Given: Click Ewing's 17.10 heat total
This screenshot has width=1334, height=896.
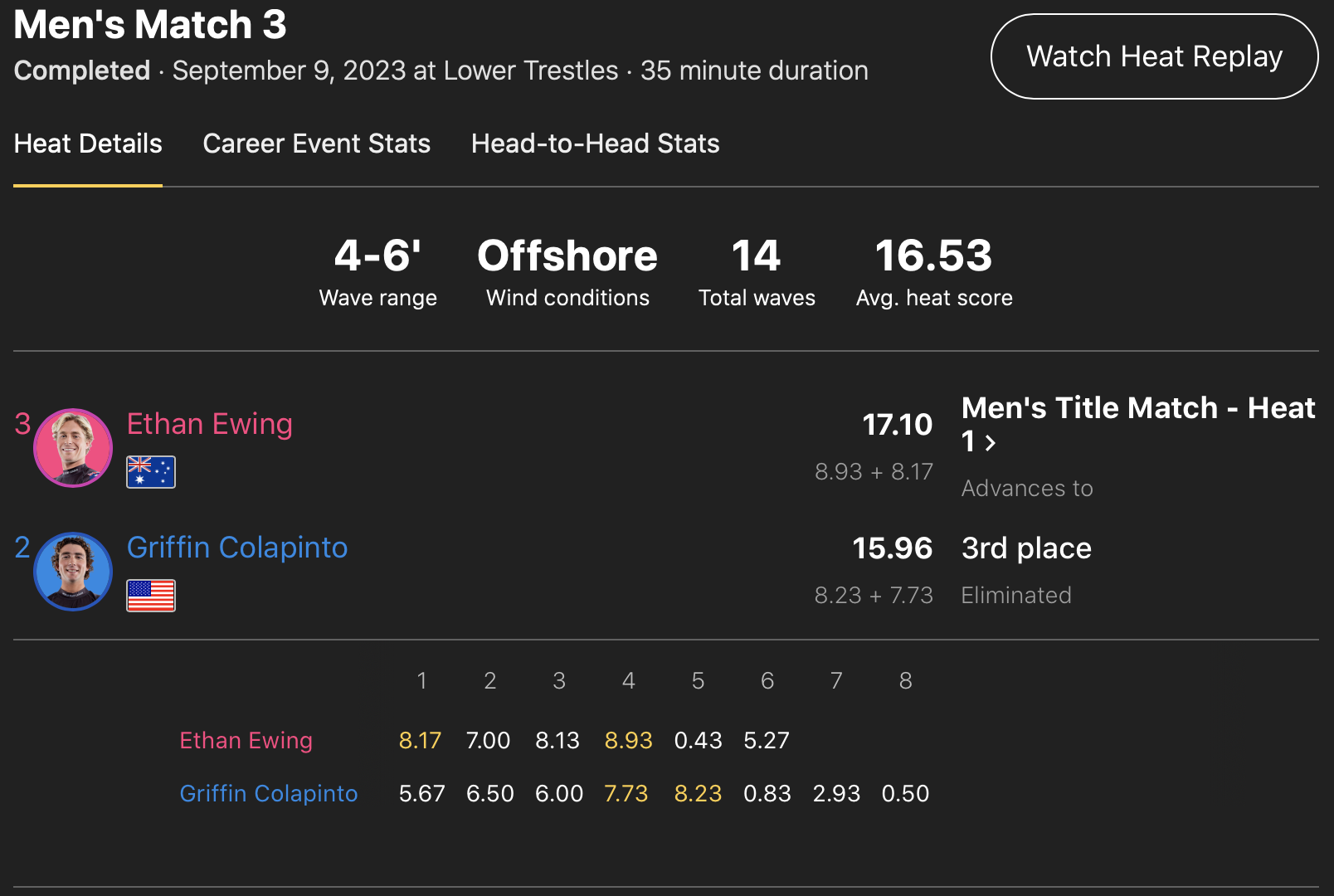Looking at the screenshot, I should [897, 425].
